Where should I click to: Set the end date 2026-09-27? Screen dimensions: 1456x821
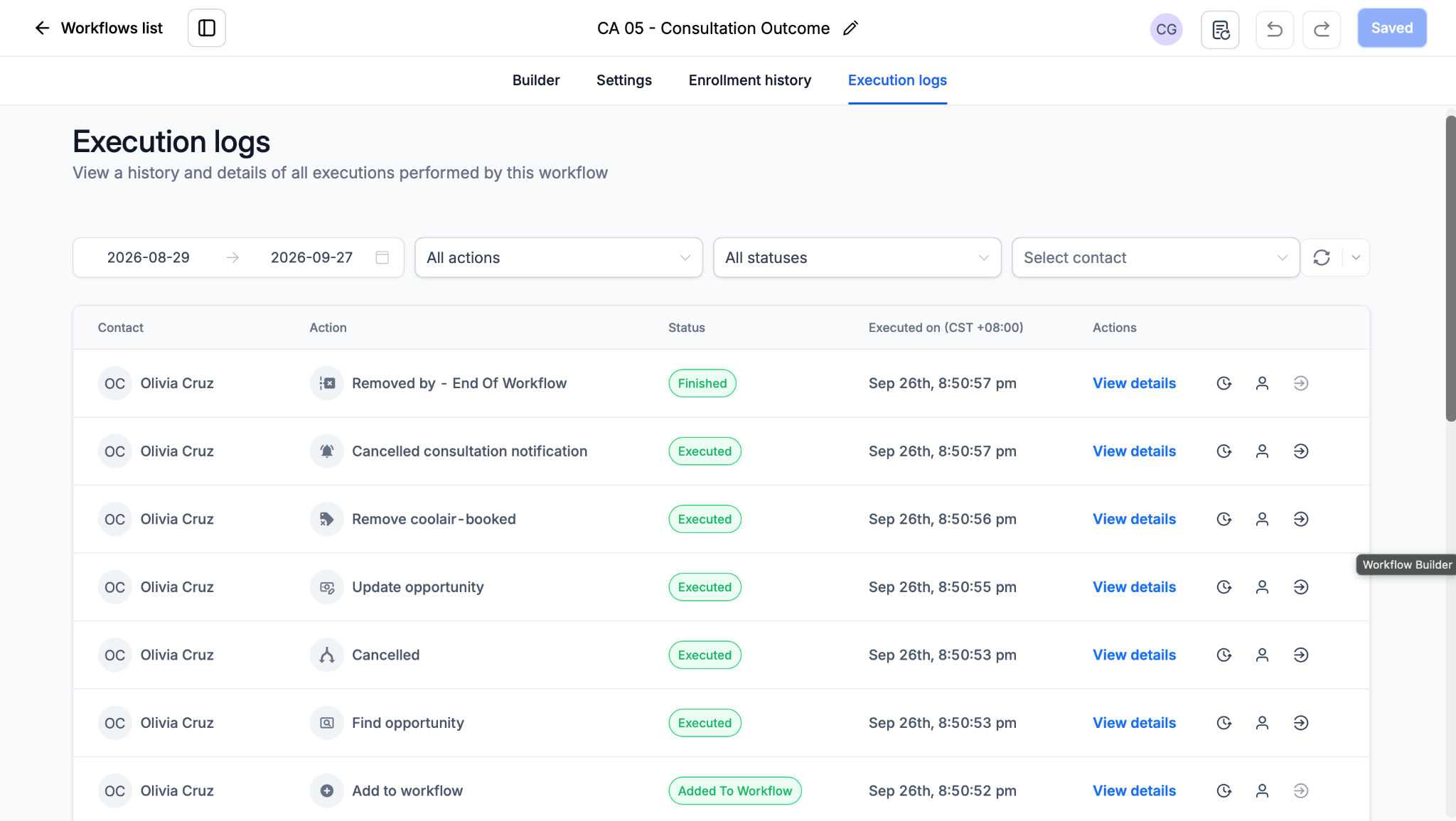coord(311,257)
